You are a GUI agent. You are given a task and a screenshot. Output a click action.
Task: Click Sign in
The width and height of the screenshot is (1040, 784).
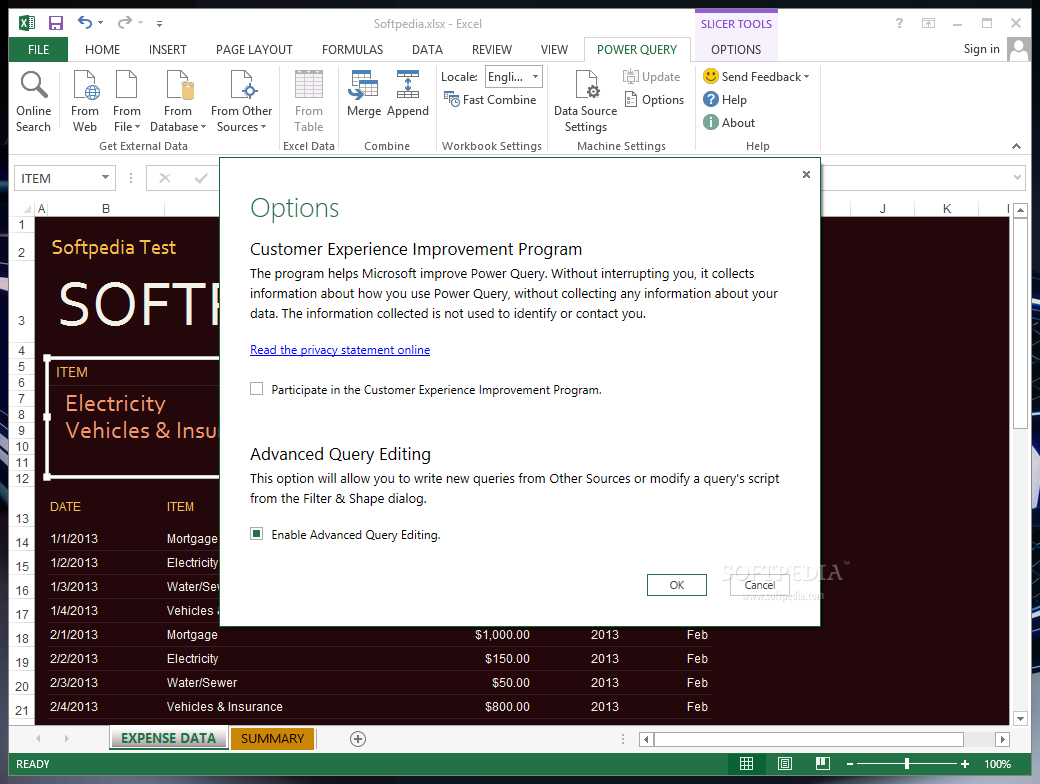tap(981, 49)
